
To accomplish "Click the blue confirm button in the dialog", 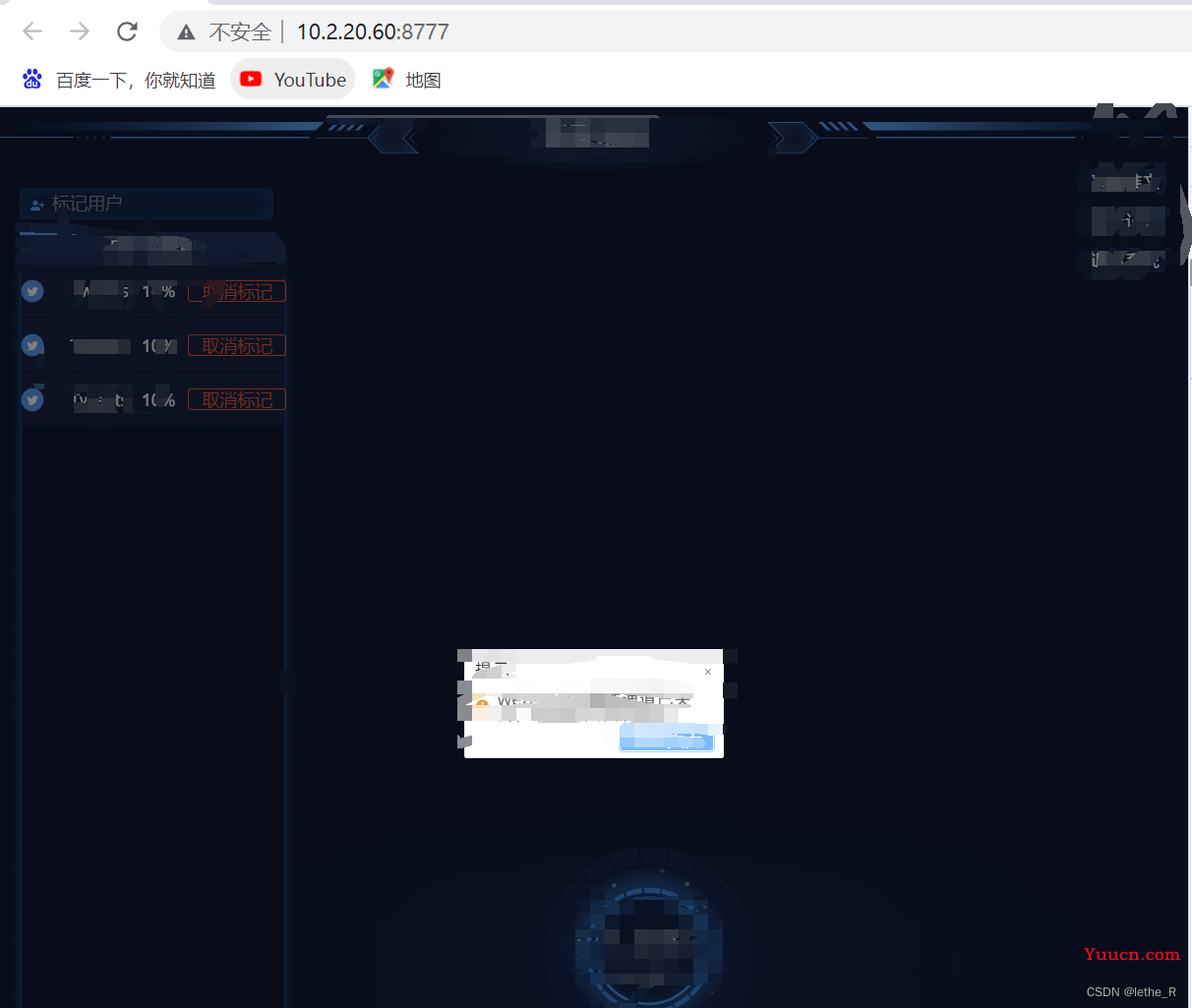I will pyautogui.click(x=667, y=739).
